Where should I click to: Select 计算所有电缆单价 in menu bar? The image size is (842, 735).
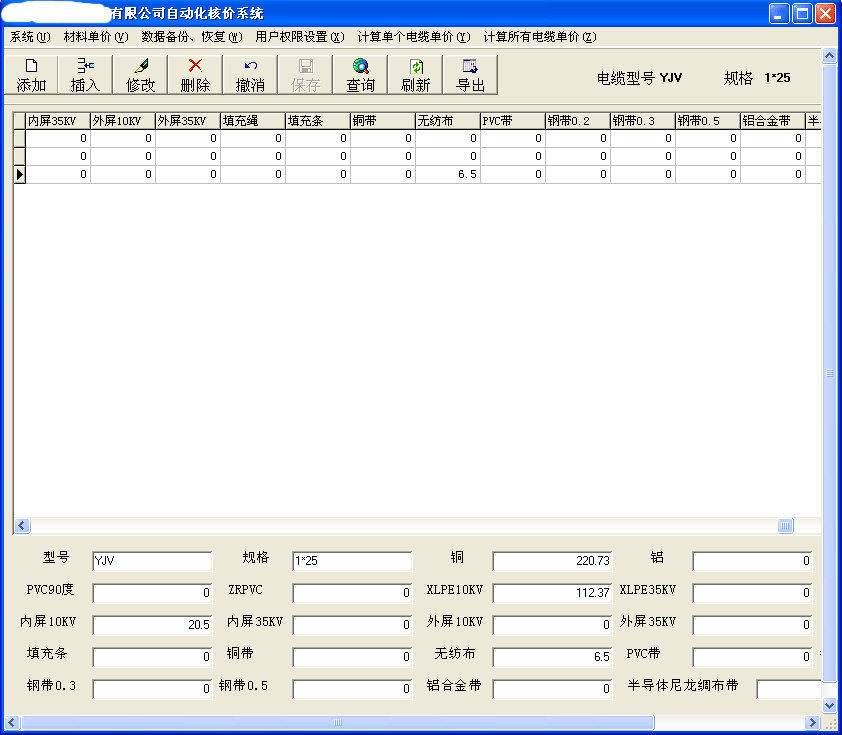(x=539, y=37)
